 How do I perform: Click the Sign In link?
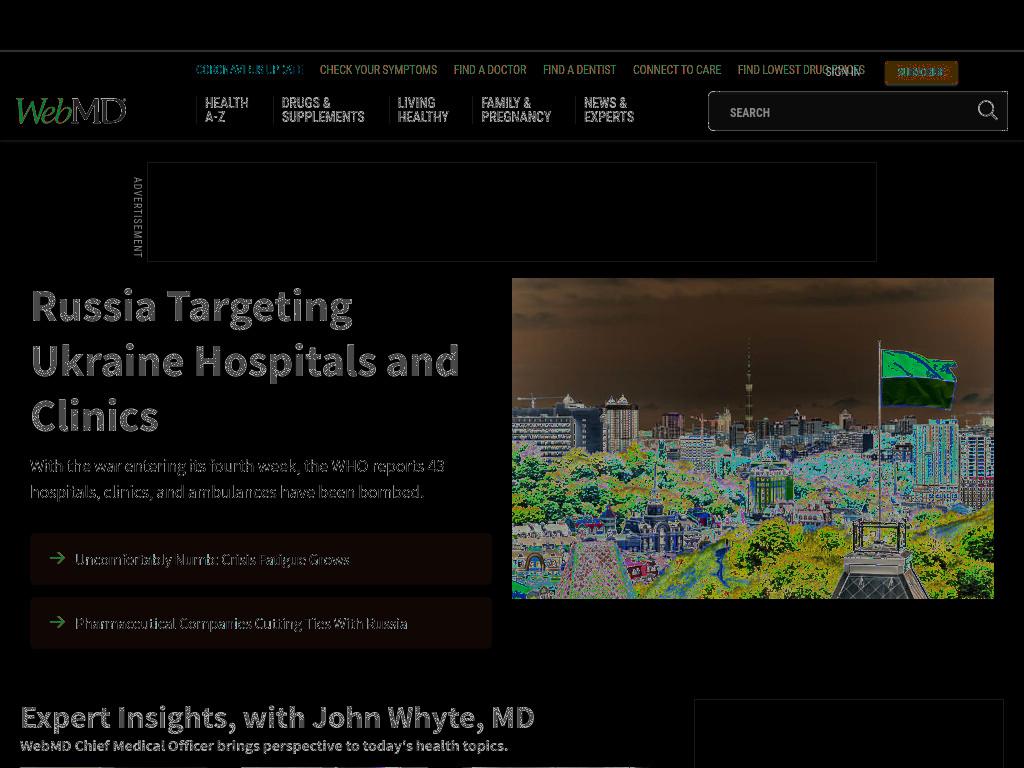[842, 72]
